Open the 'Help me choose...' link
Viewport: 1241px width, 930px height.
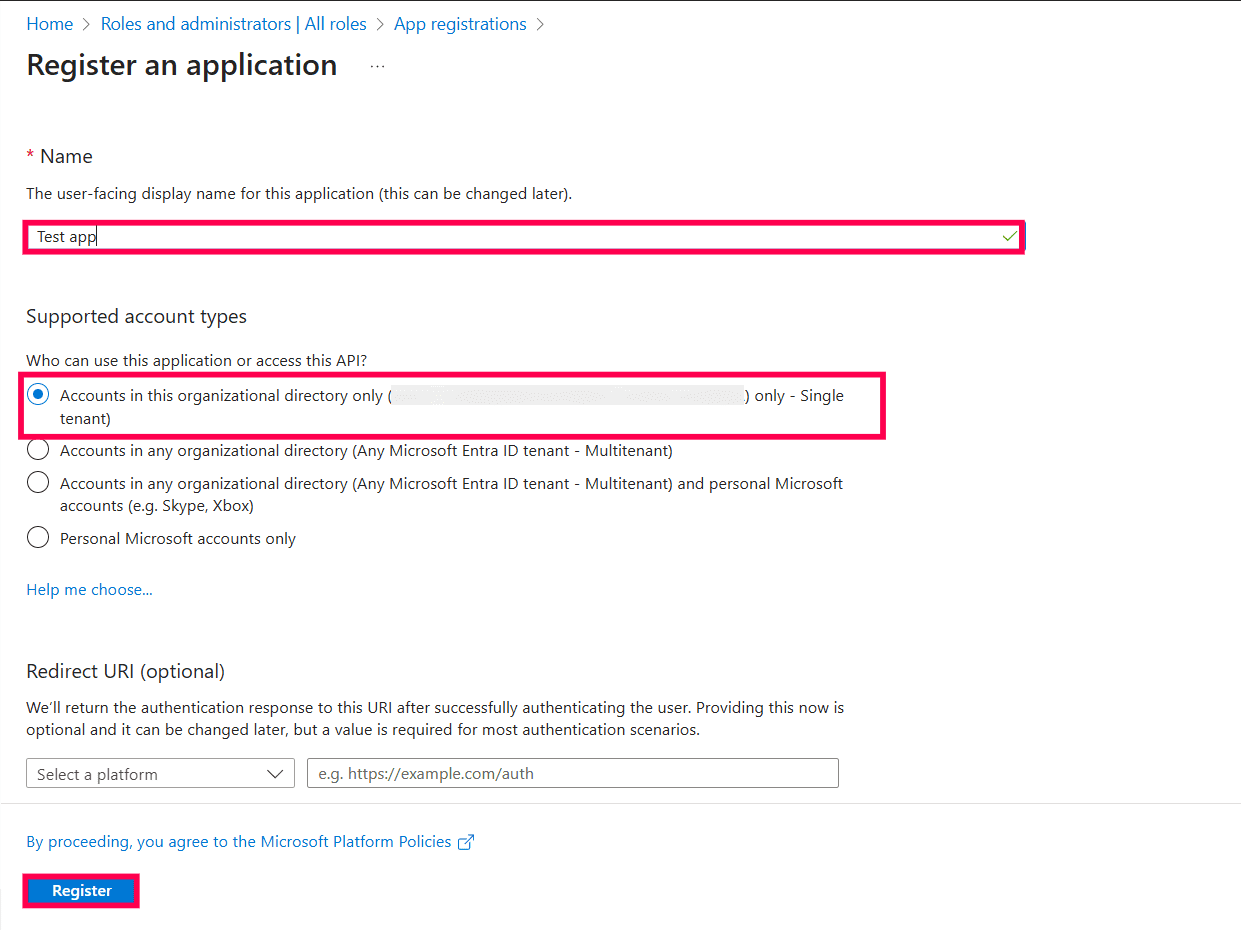tap(89, 589)
